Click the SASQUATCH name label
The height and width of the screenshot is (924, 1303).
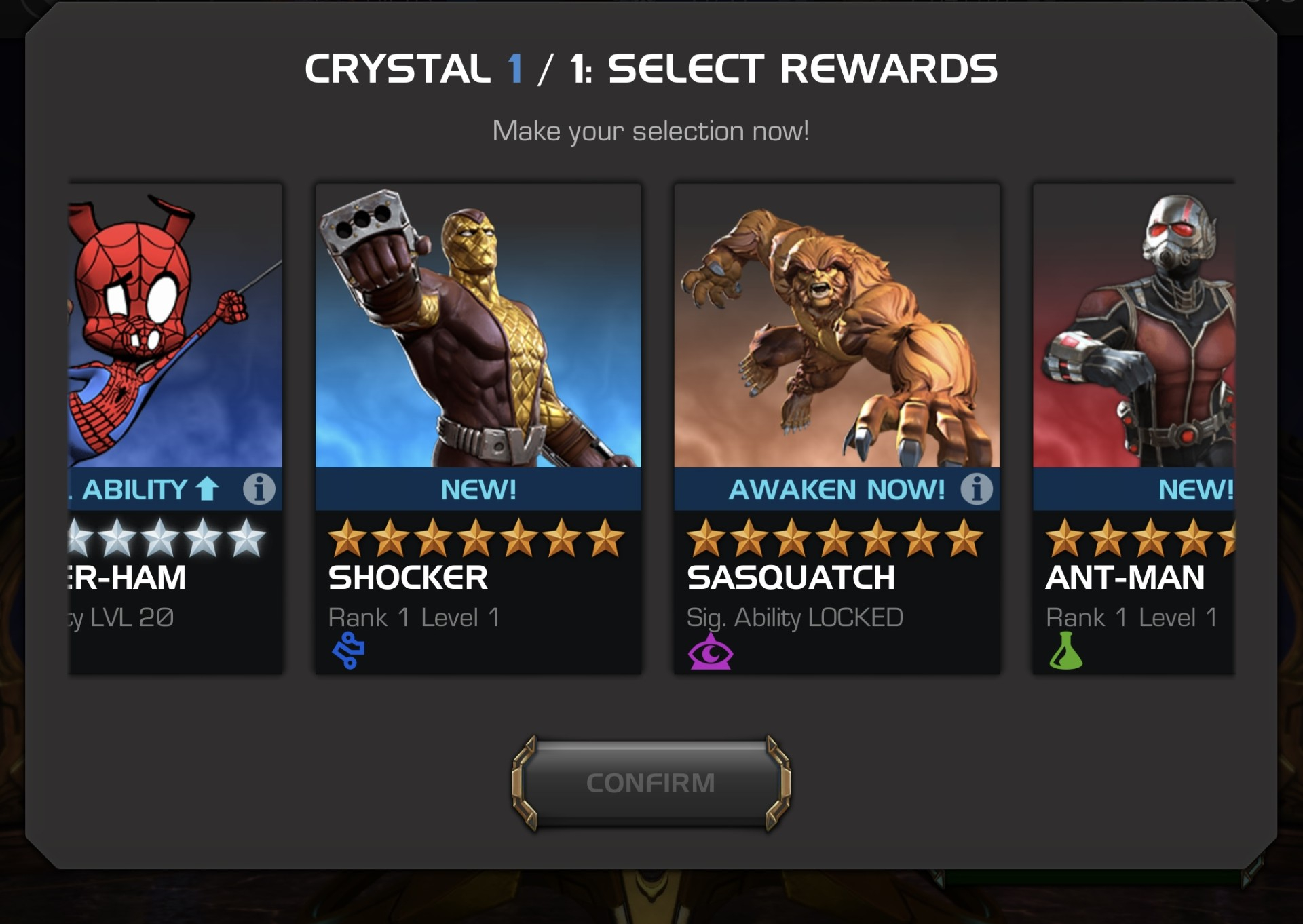791,578
